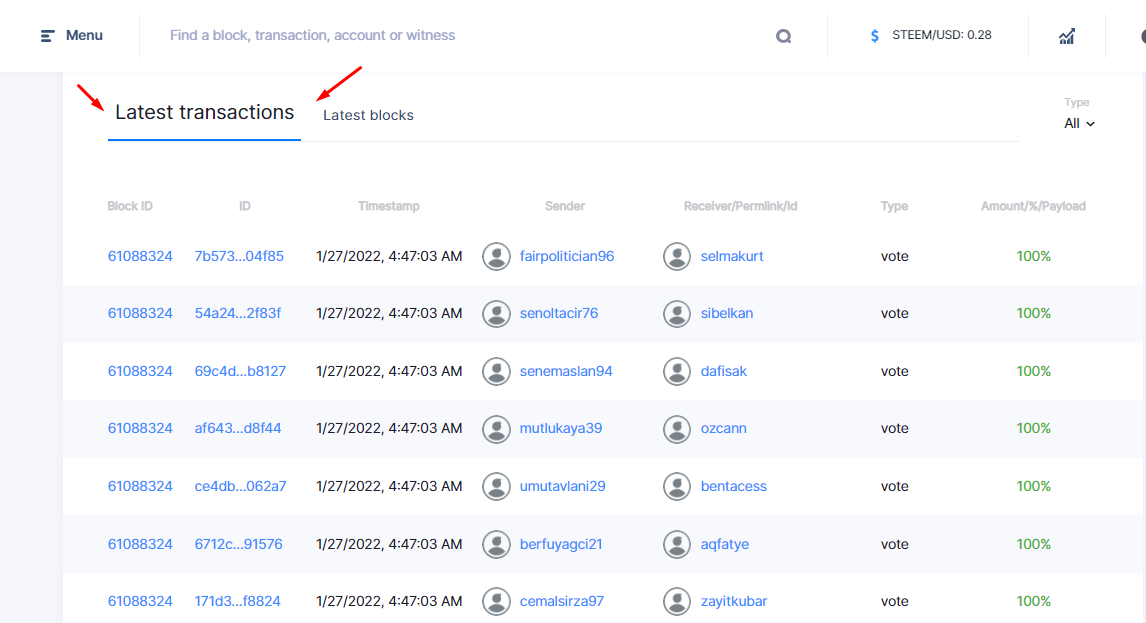Click senoltacir76 sender avatar icon
This screenshot has height=623, width=1146.
pyautogui.click(x=496, y=314)
